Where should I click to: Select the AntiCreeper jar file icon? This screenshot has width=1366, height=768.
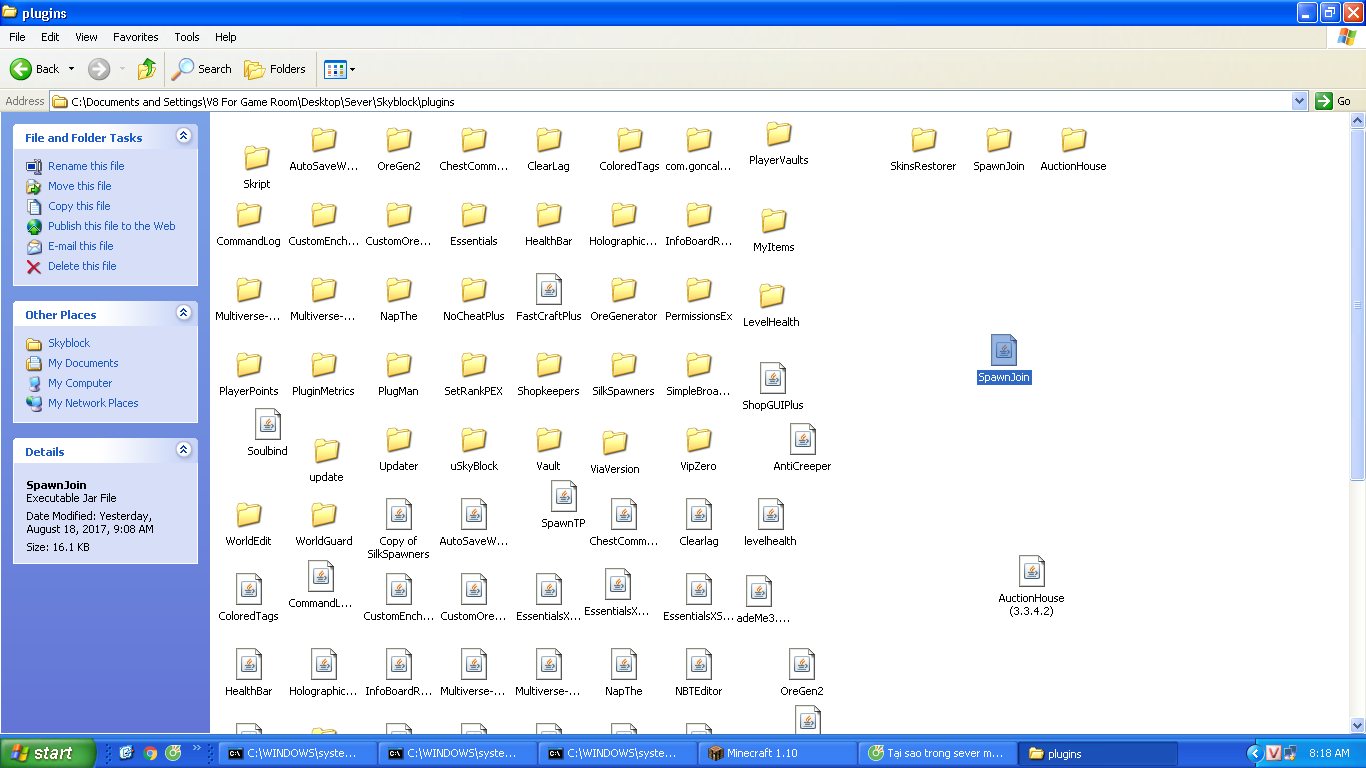802,440
